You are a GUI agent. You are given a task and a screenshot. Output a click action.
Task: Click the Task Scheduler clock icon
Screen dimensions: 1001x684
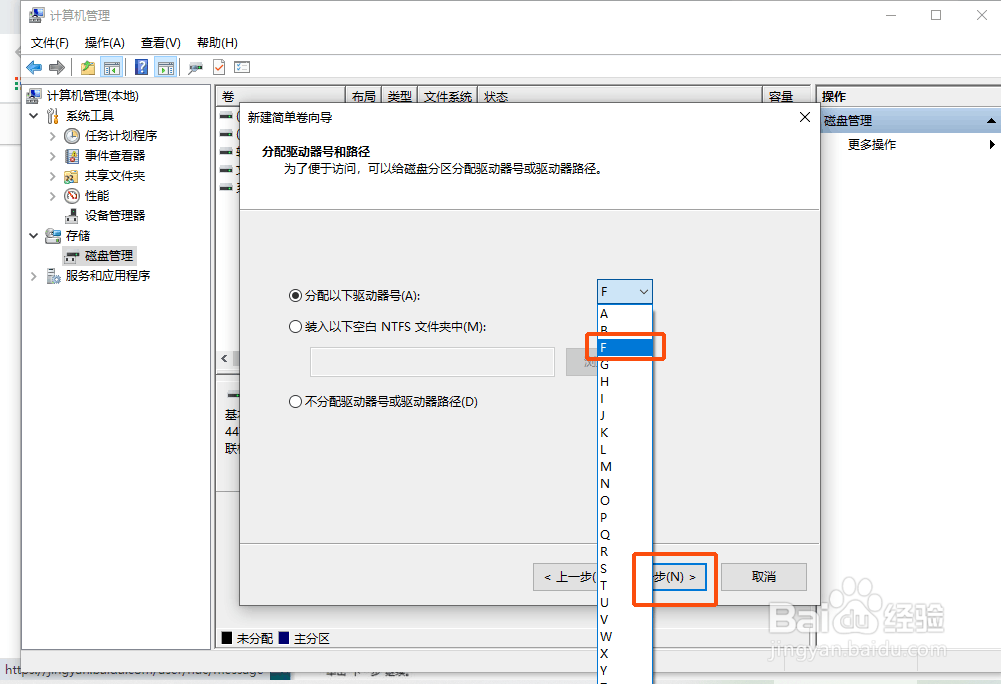click(x=72, y=135)
